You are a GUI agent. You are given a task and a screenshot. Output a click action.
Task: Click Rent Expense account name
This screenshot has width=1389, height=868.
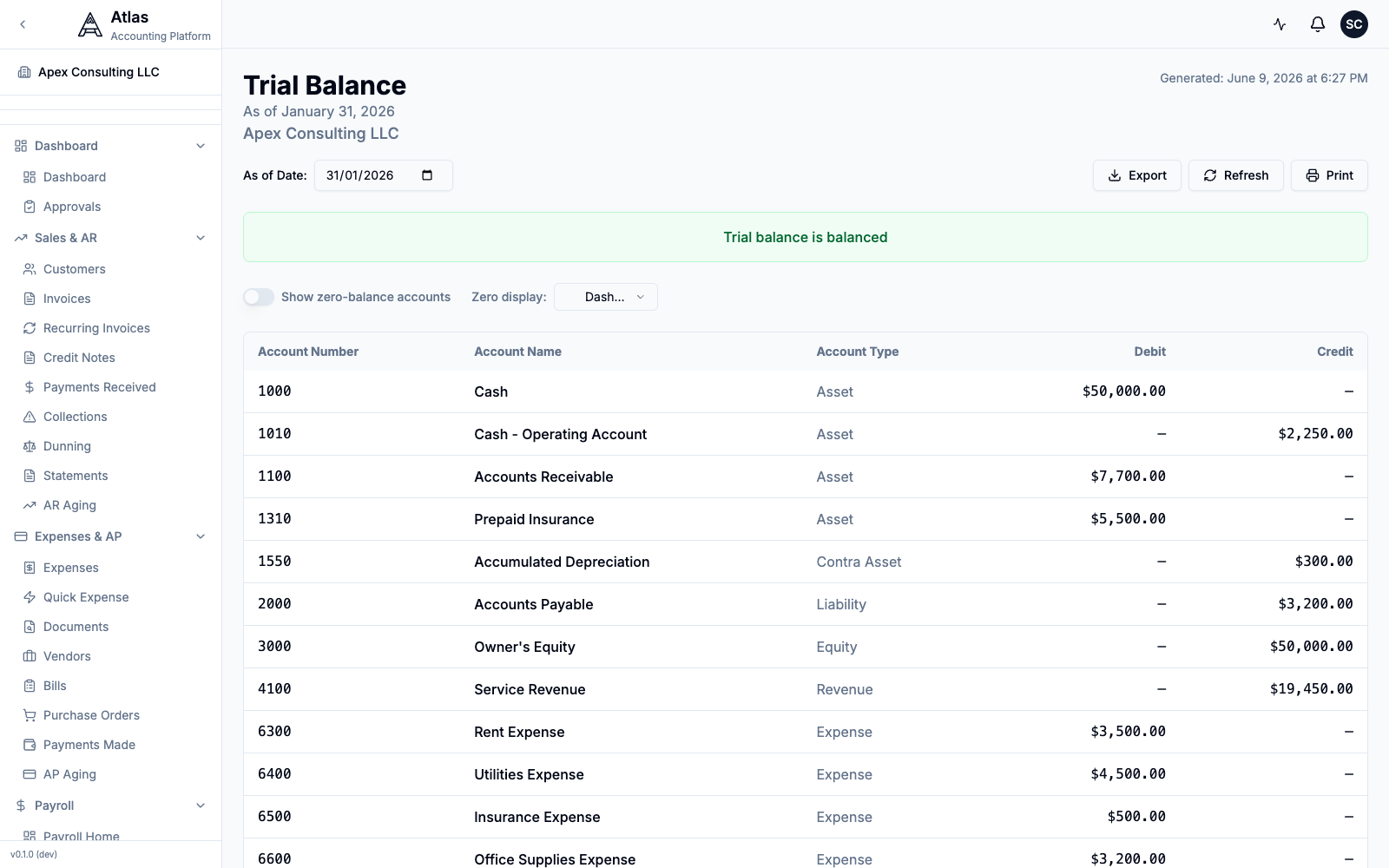click(519, 732)
